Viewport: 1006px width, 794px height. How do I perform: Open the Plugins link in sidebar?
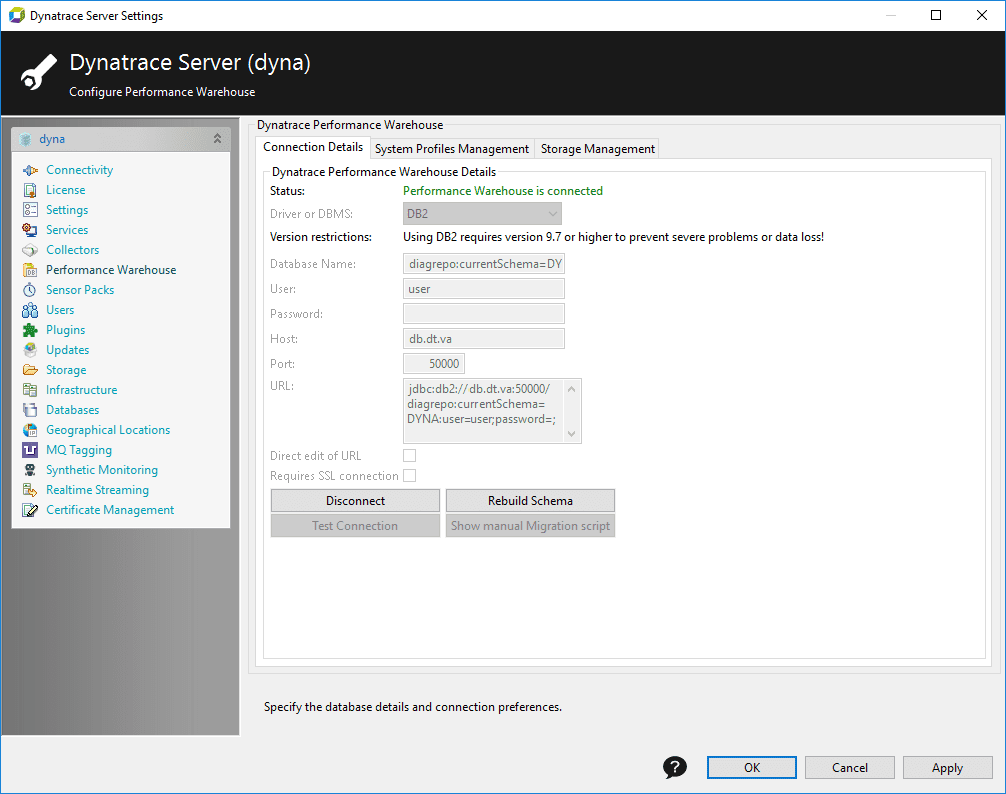coord(65,330)
